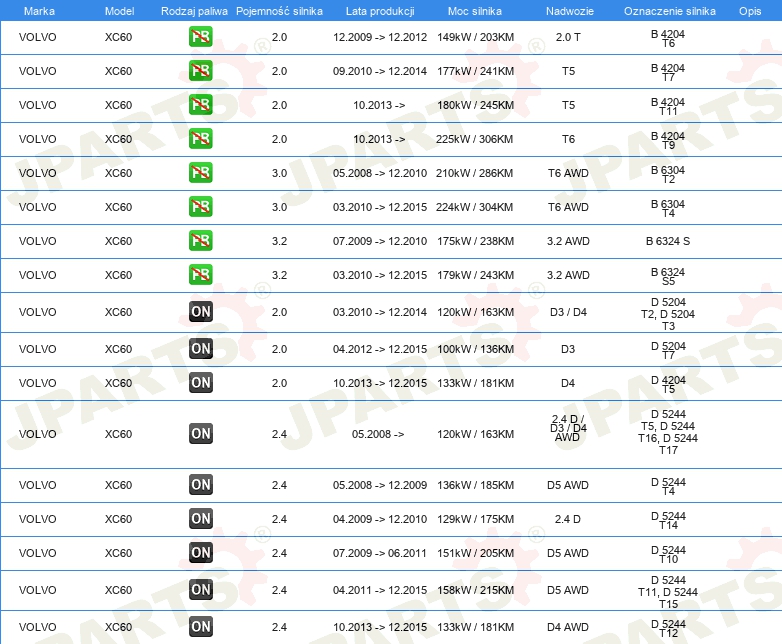Screen dimensions: 782x644
Task: Click the Lata produkcji column header
Action: (380, 11)
